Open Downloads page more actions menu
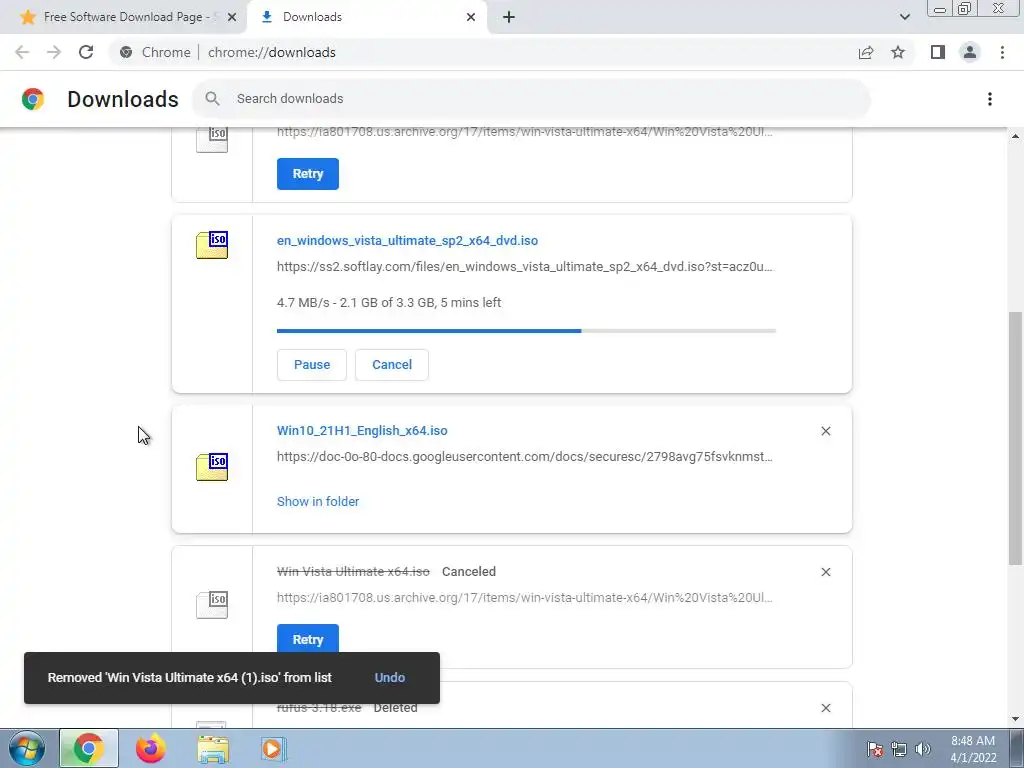 tap(990, 99)
